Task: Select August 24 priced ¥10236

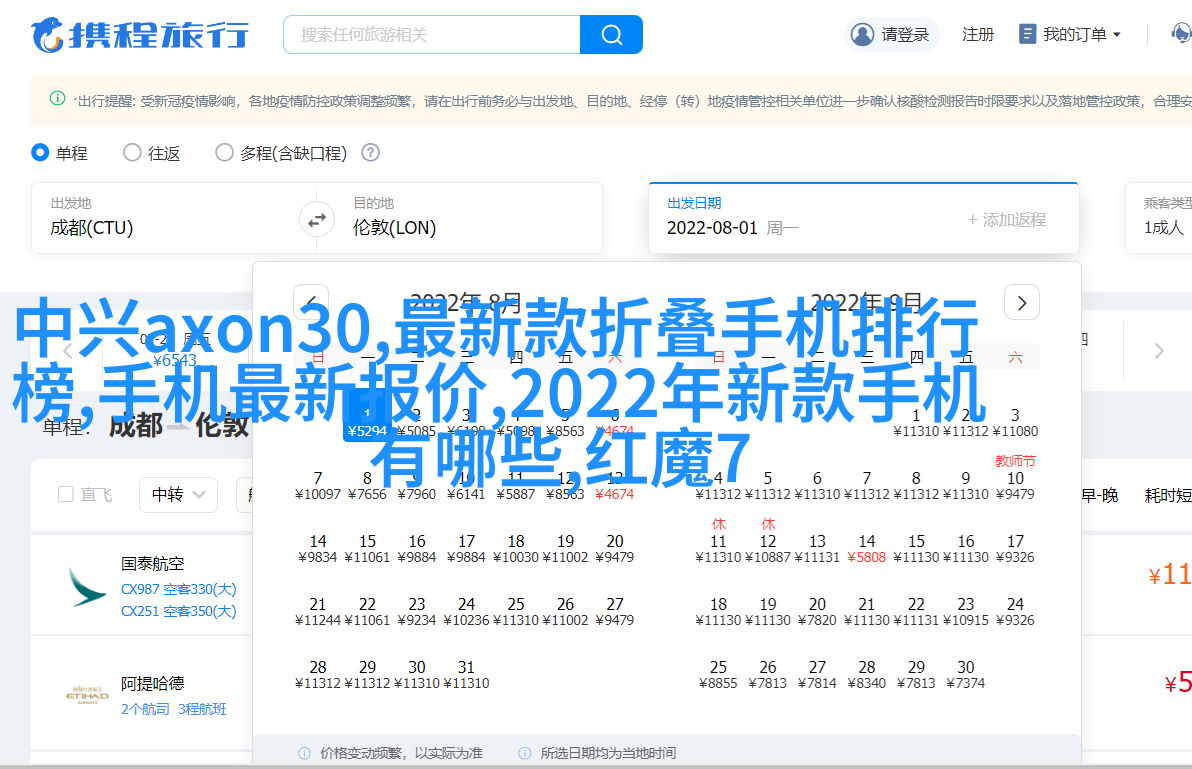Action: (466, 612)
